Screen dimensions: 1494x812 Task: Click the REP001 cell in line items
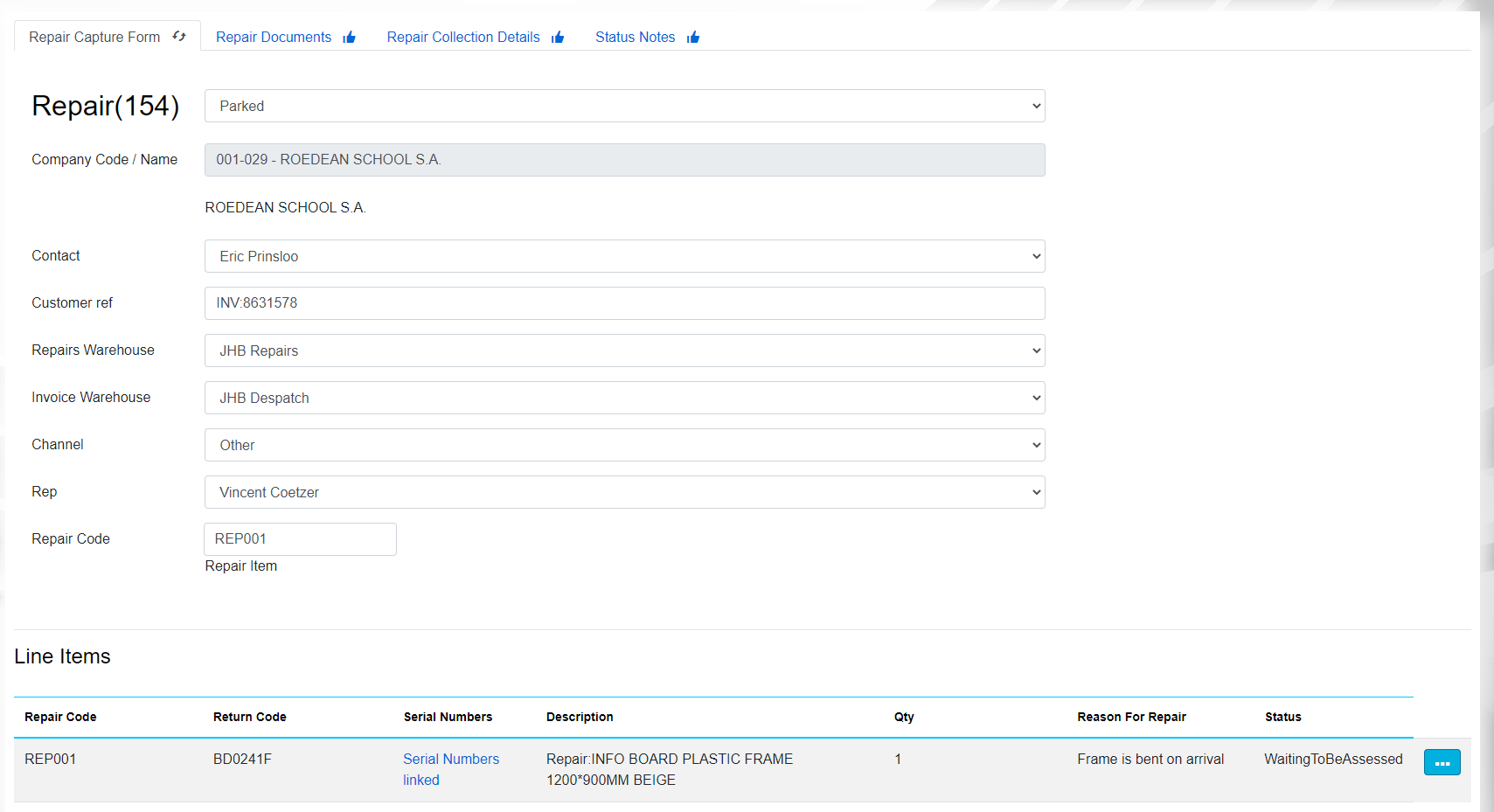(51, 759)
